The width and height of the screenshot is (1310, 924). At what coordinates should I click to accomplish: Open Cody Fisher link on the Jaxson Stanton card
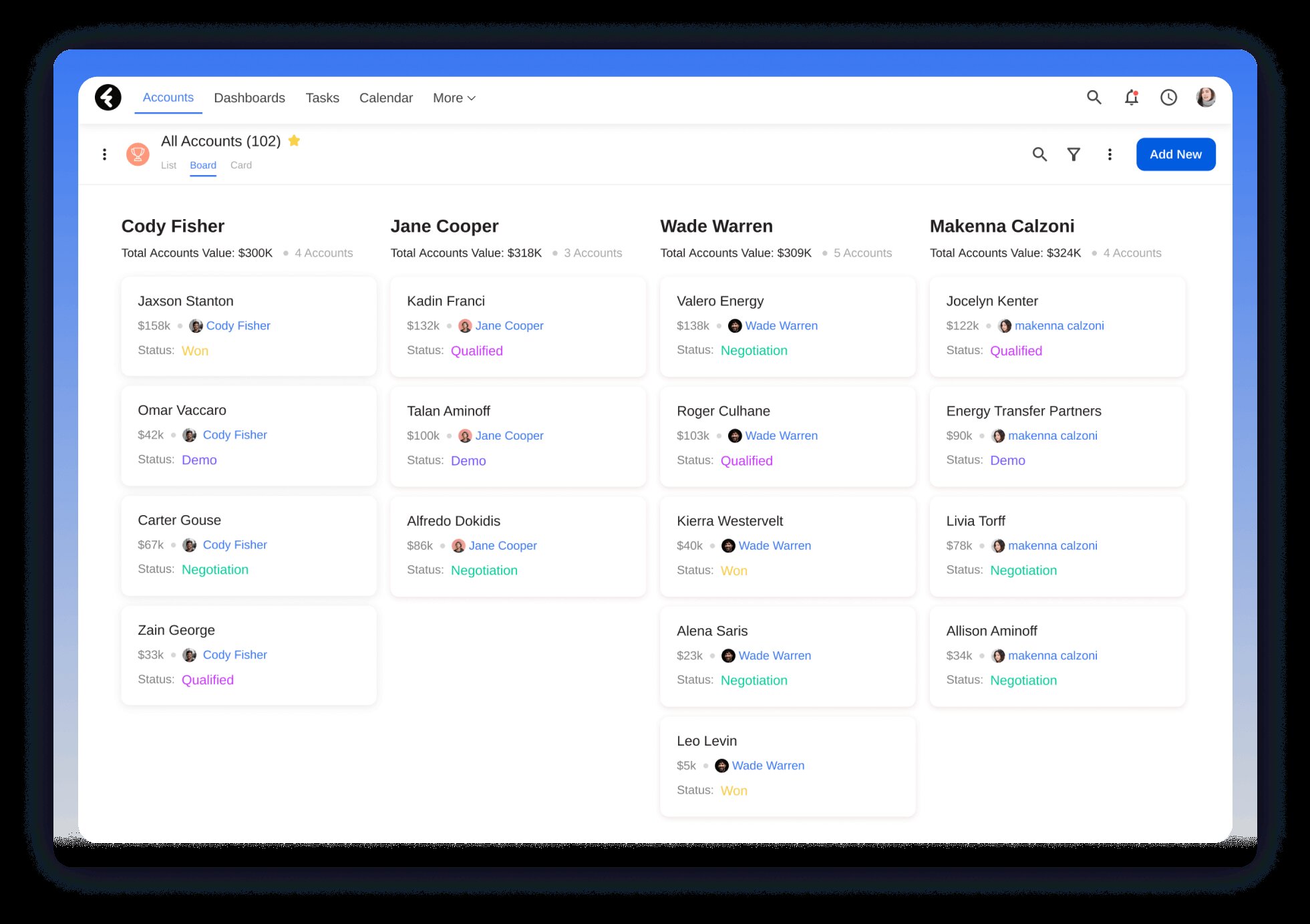pos(238,326)
